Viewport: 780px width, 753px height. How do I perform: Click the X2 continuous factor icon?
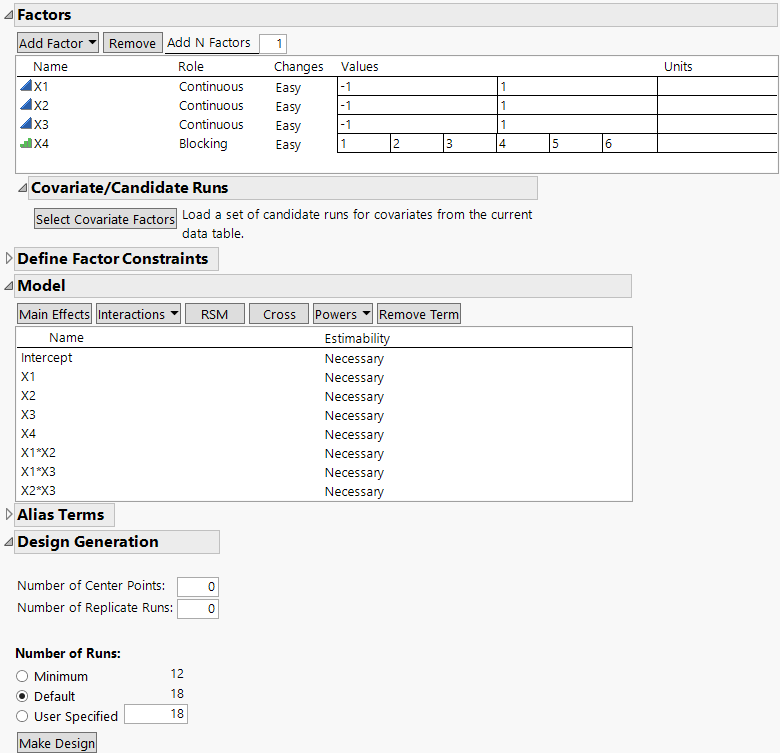(x=26, y=105)
